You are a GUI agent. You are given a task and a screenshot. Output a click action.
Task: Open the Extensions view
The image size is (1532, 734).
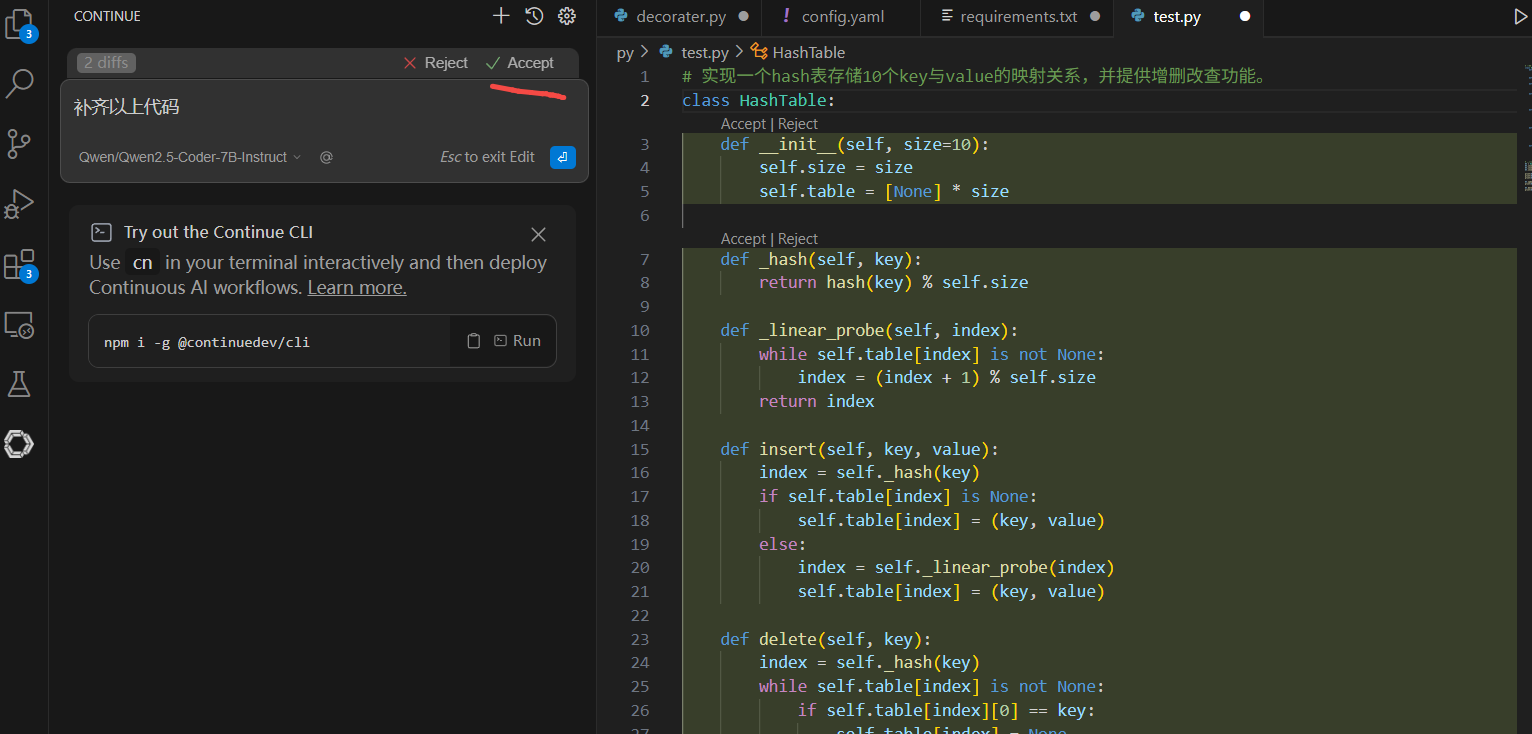point(20,265)
